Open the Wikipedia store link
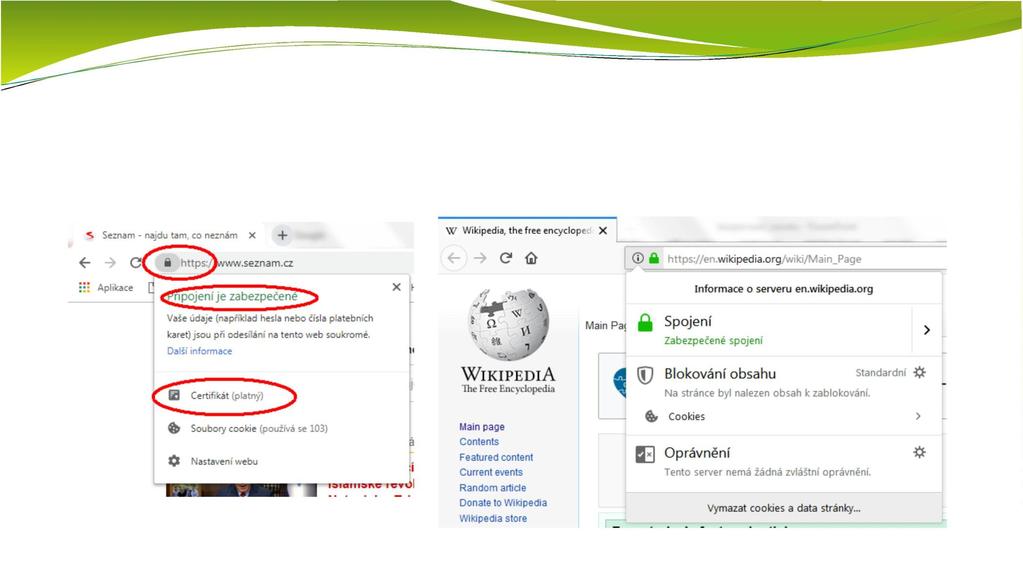The height and width of the screenshot is (566, 1023). [493, 518]
